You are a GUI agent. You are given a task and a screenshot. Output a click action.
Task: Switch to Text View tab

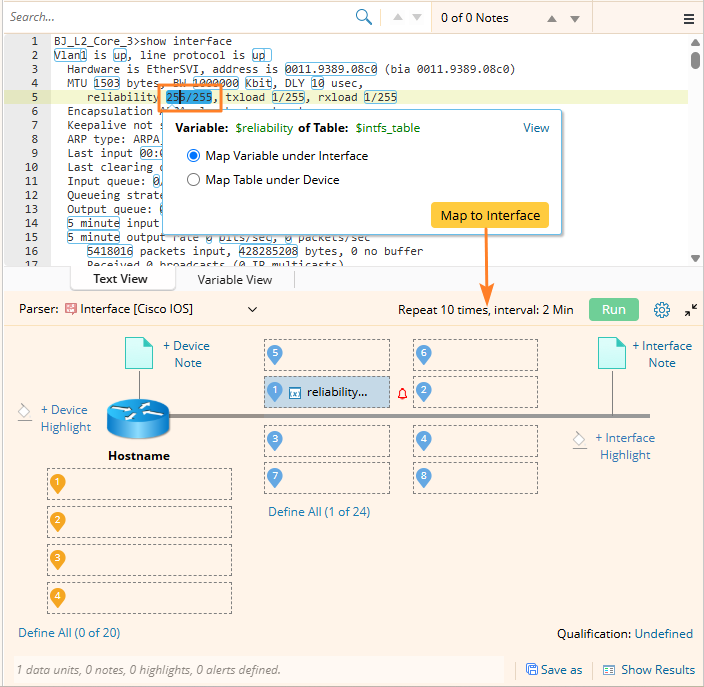pos(120,279)
